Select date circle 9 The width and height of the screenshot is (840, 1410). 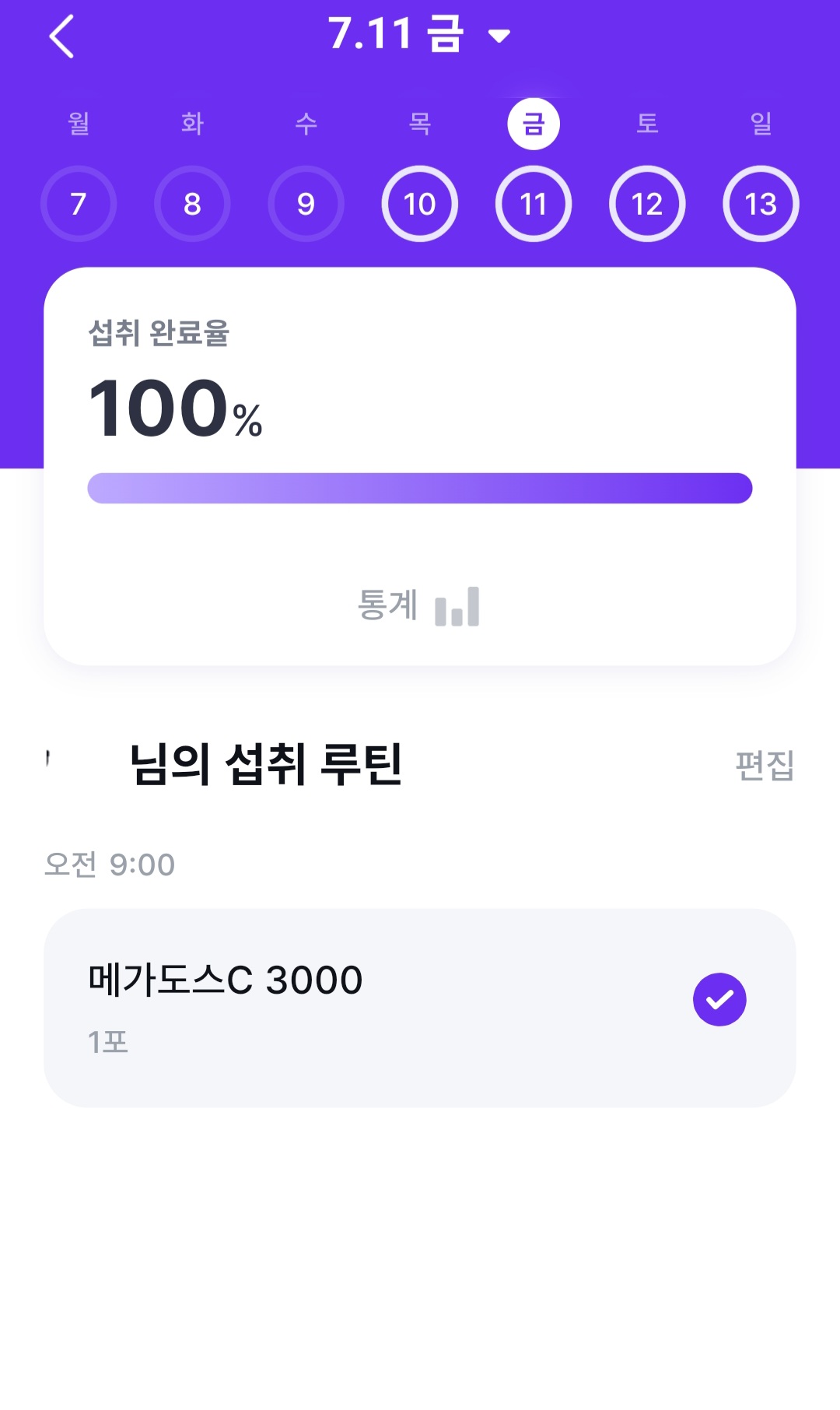(x=306, y=204)
